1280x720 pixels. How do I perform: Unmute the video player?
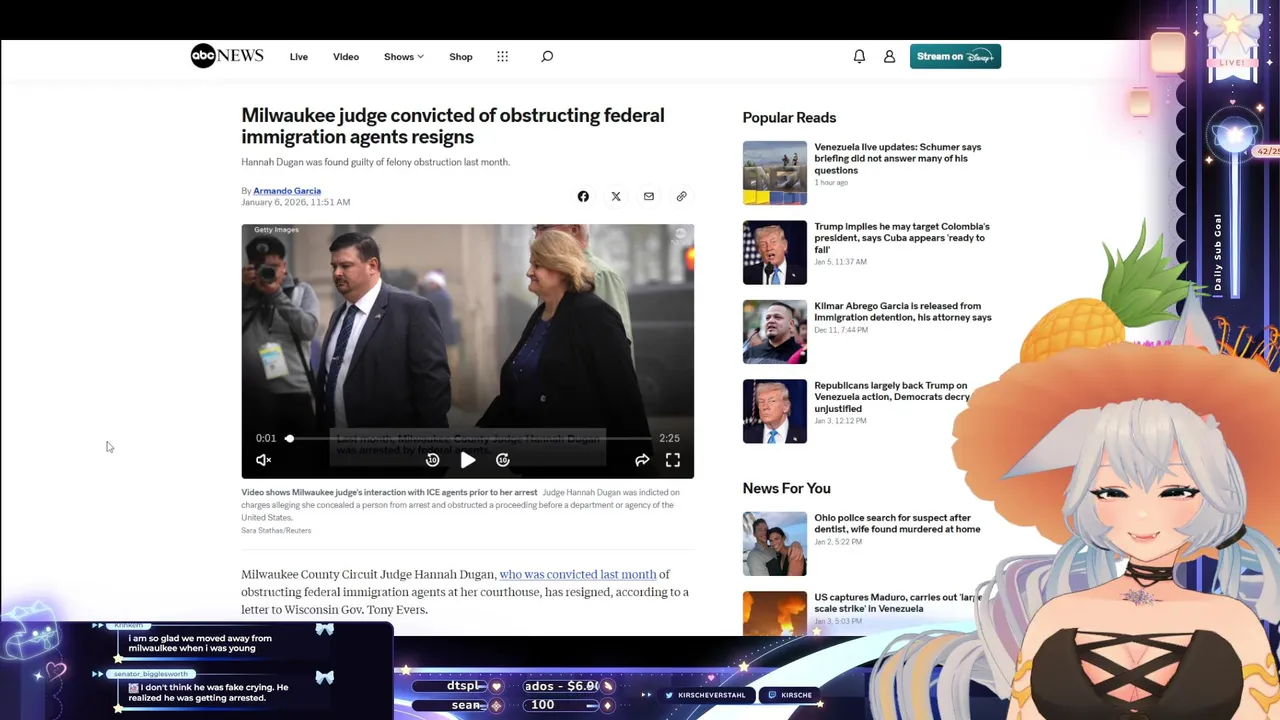point(263,460)
